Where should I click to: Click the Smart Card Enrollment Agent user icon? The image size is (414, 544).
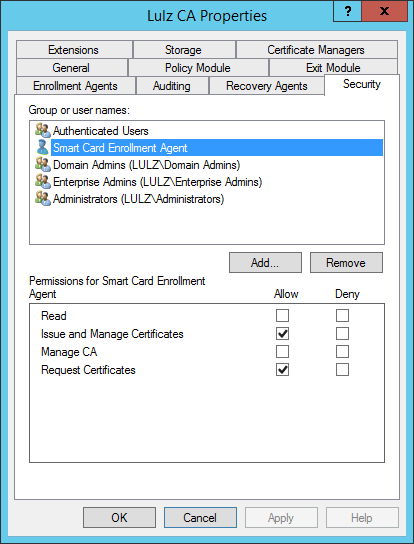pos(43,147)
